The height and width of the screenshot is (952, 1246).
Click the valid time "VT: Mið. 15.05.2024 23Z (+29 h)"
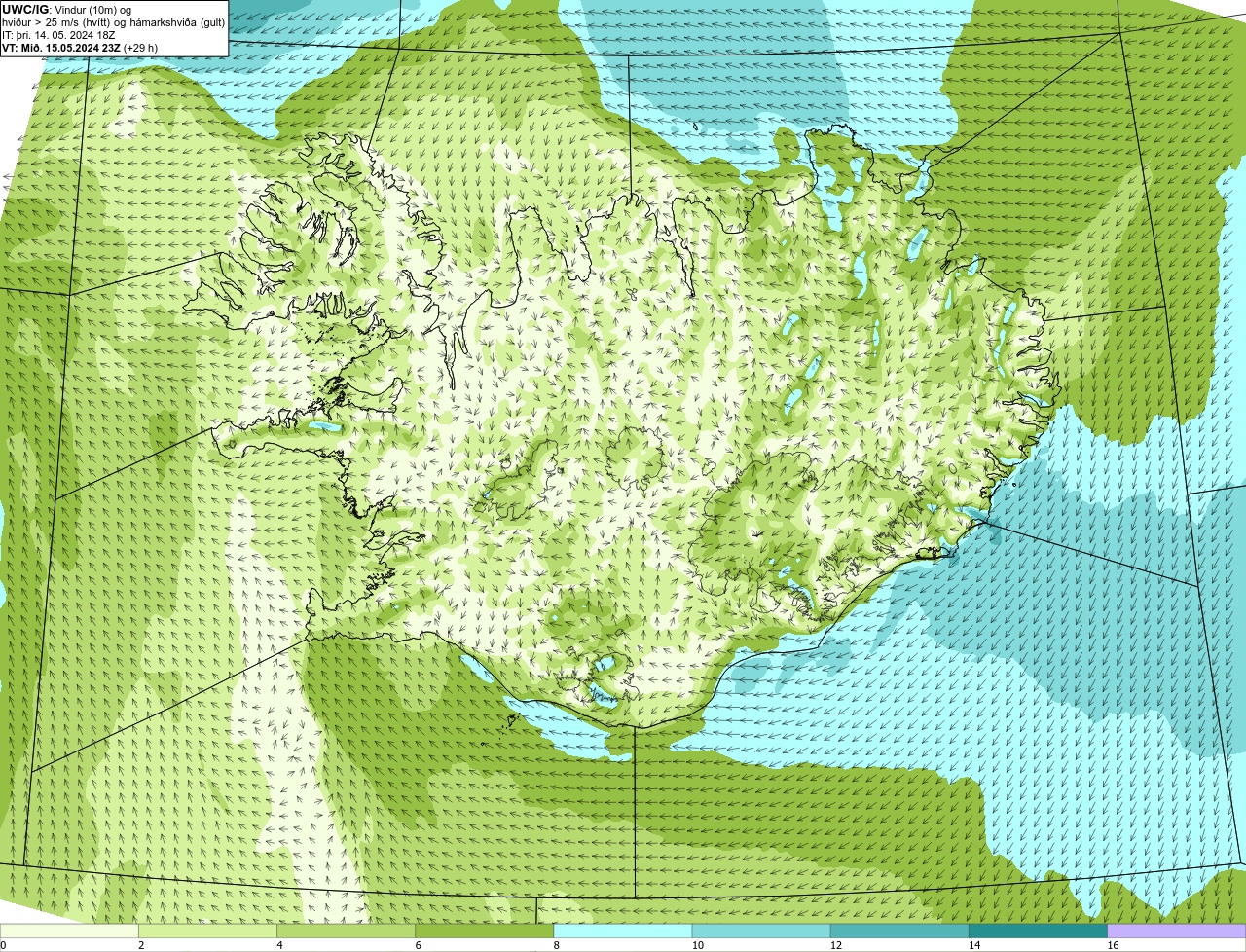(x=80, y=48)
